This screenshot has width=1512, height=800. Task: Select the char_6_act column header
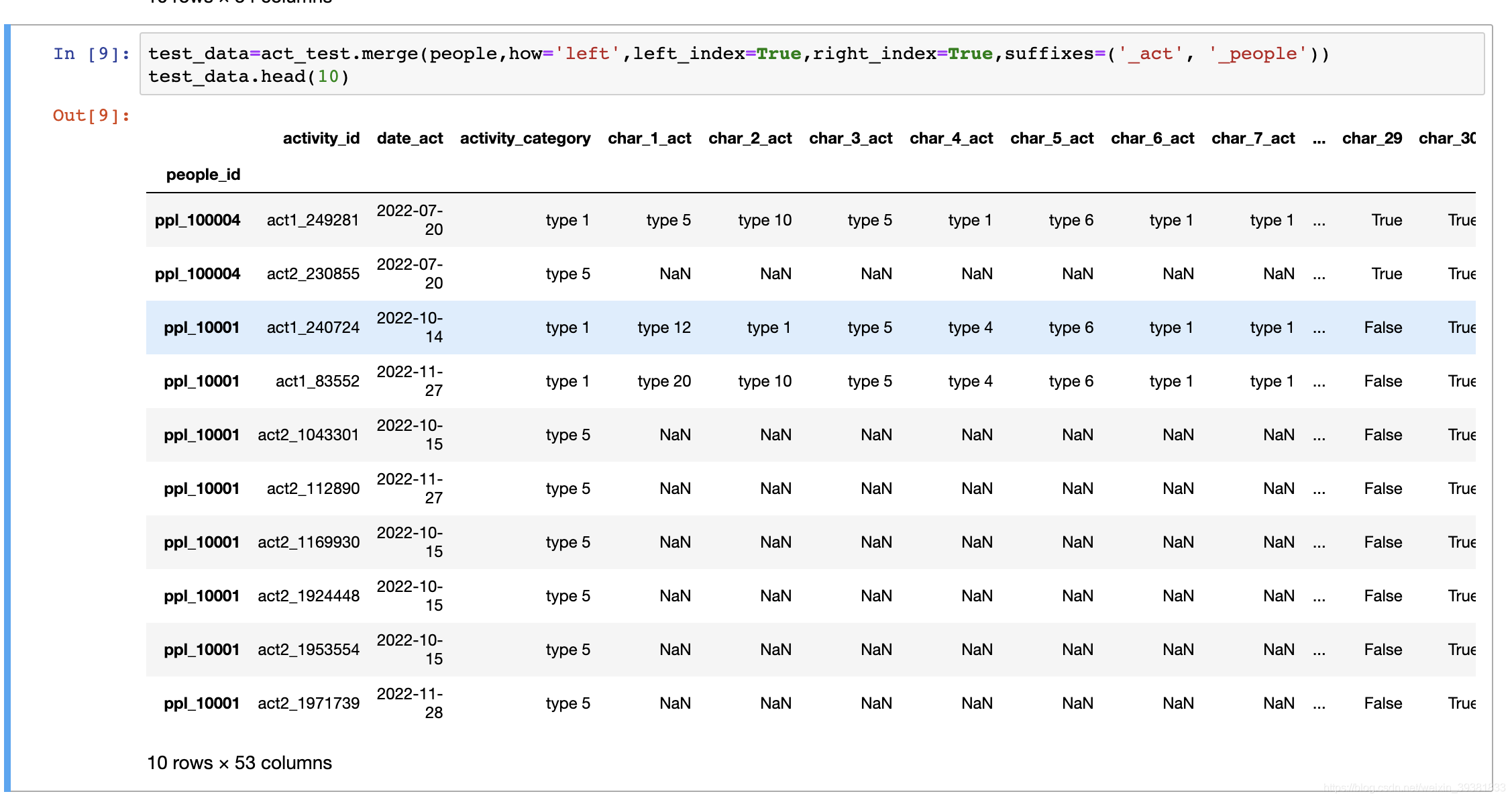coord(1152,138)
